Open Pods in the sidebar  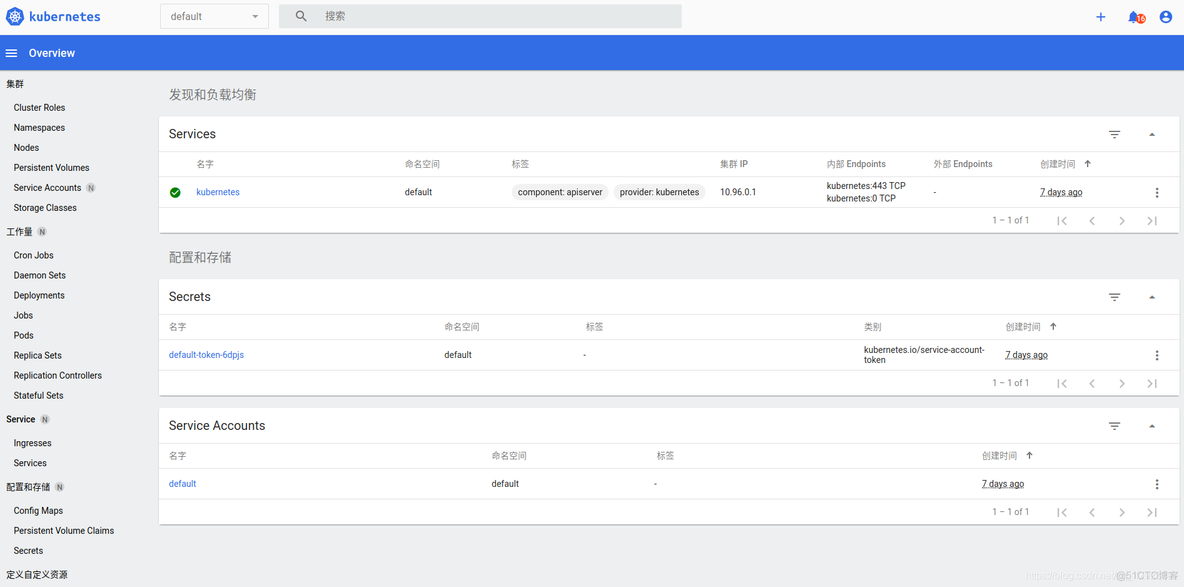[x=24, y=335]
